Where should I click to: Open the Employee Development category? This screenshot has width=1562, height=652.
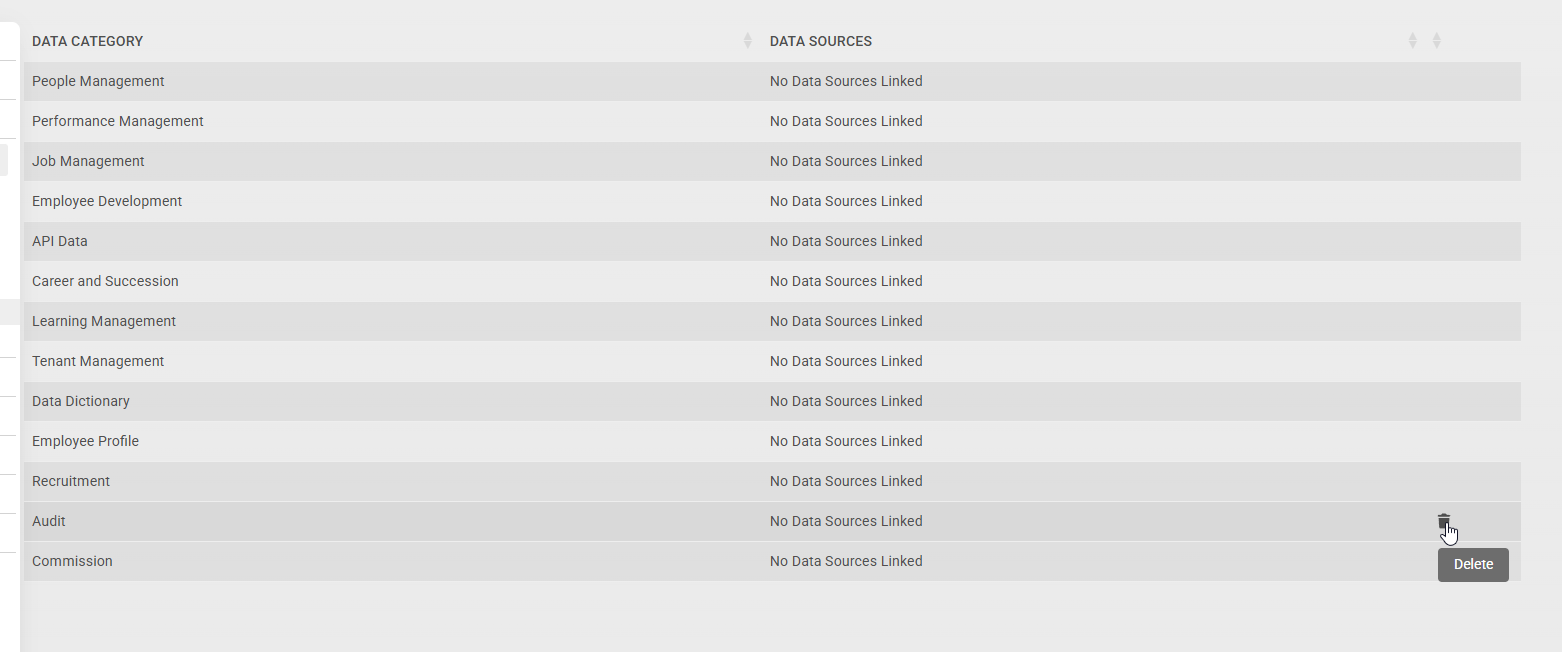(107, 201)
